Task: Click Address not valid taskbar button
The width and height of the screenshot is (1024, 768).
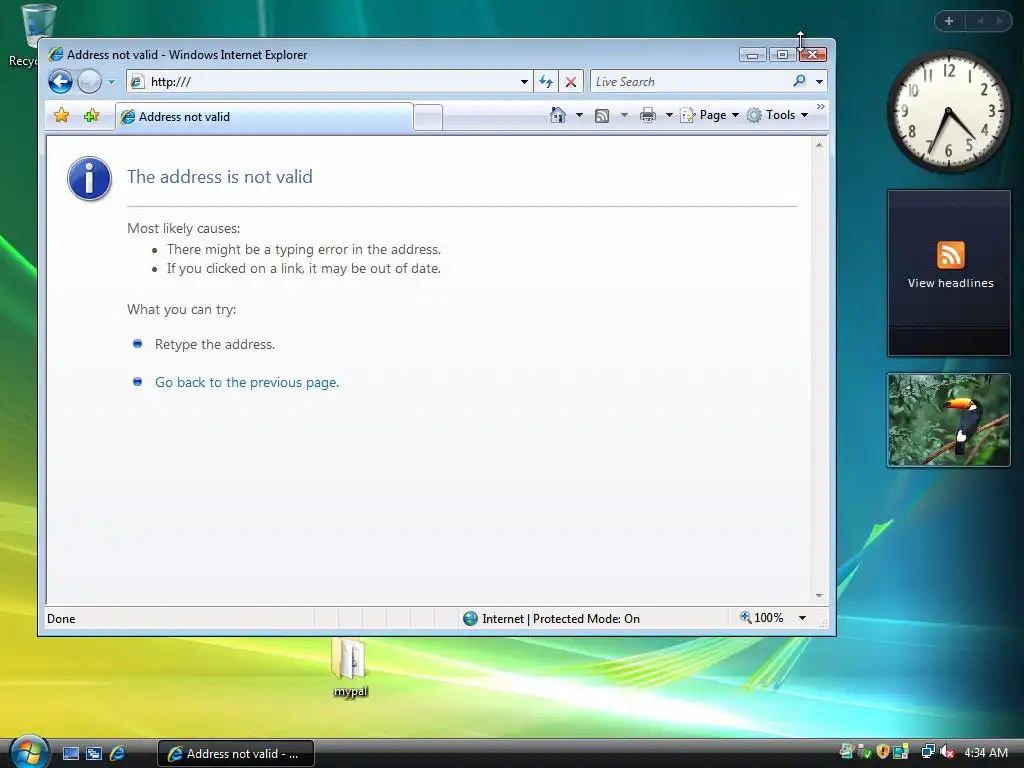Action: 236,754
